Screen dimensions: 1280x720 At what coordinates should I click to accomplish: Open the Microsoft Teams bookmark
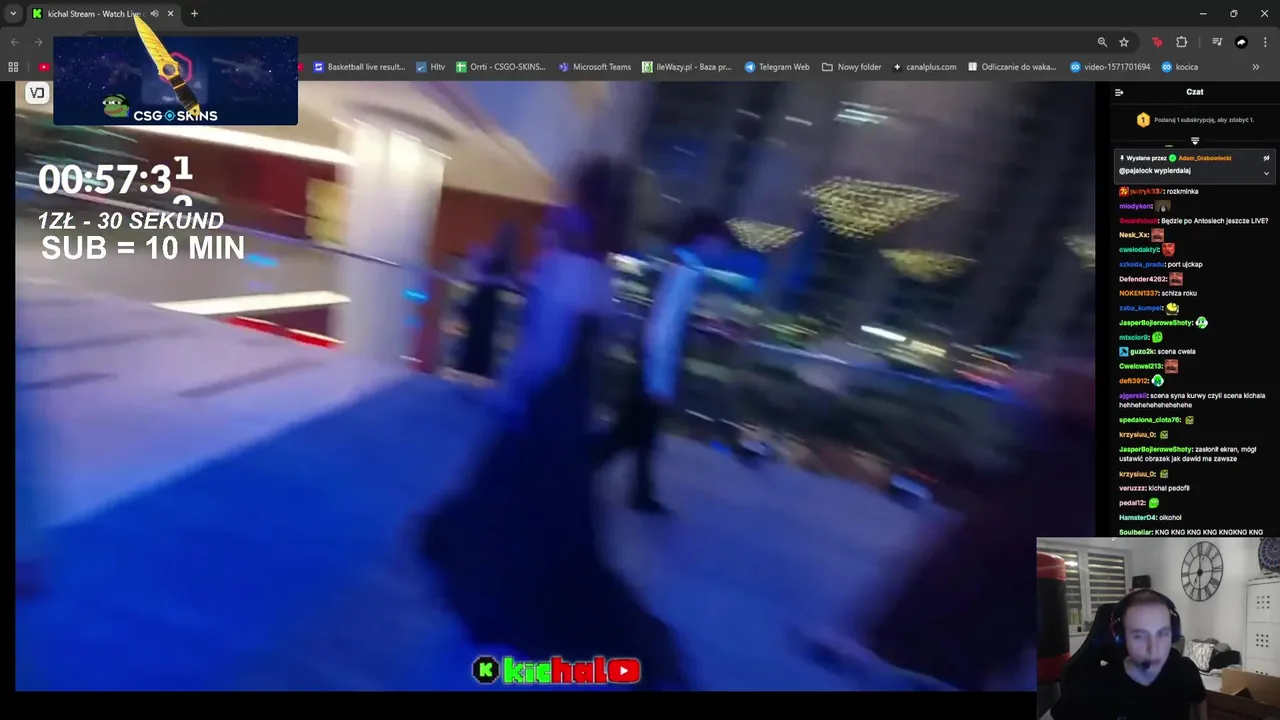[x=595, y=67]
